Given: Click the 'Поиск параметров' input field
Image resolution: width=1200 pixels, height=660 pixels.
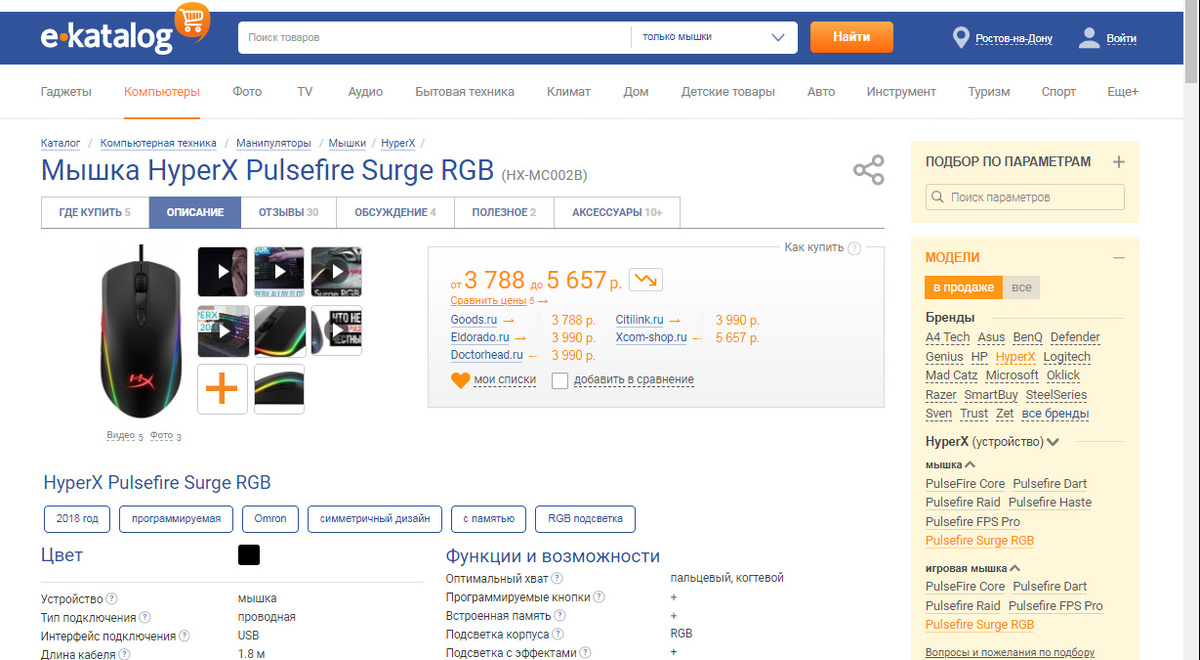Looking at the screenshot, I should (x=1025, y=197).
